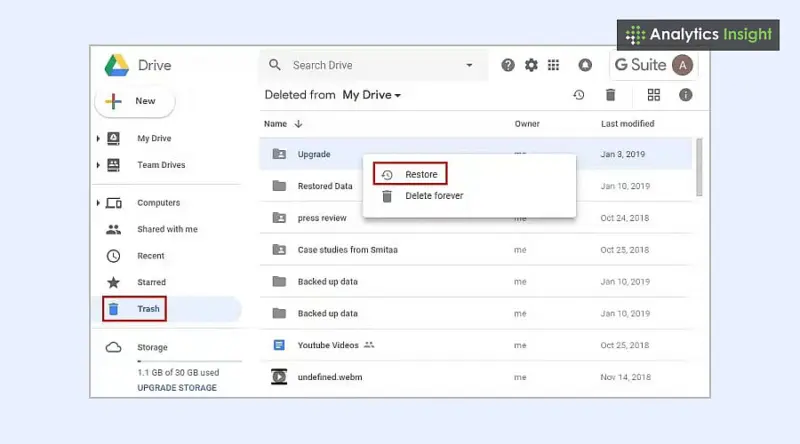Image resolution: width=800 pixels, height=444 pixels.
Task: Click the user account avatar
Action: pyautogui.click(x=682, y=65)
